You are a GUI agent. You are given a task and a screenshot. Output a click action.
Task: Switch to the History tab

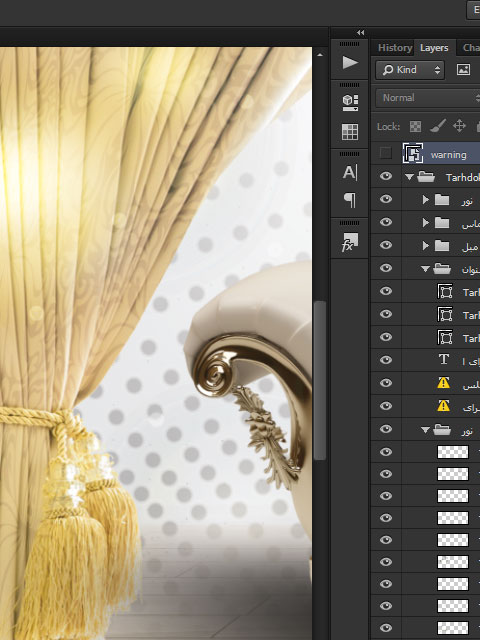(394, 48)
